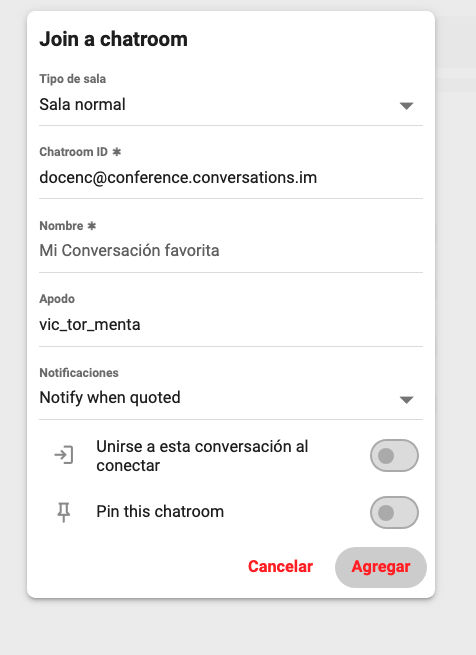Expand the Notificaciones dropdown arrow
This screenshot has height=655, width=476.
[406, 400]
